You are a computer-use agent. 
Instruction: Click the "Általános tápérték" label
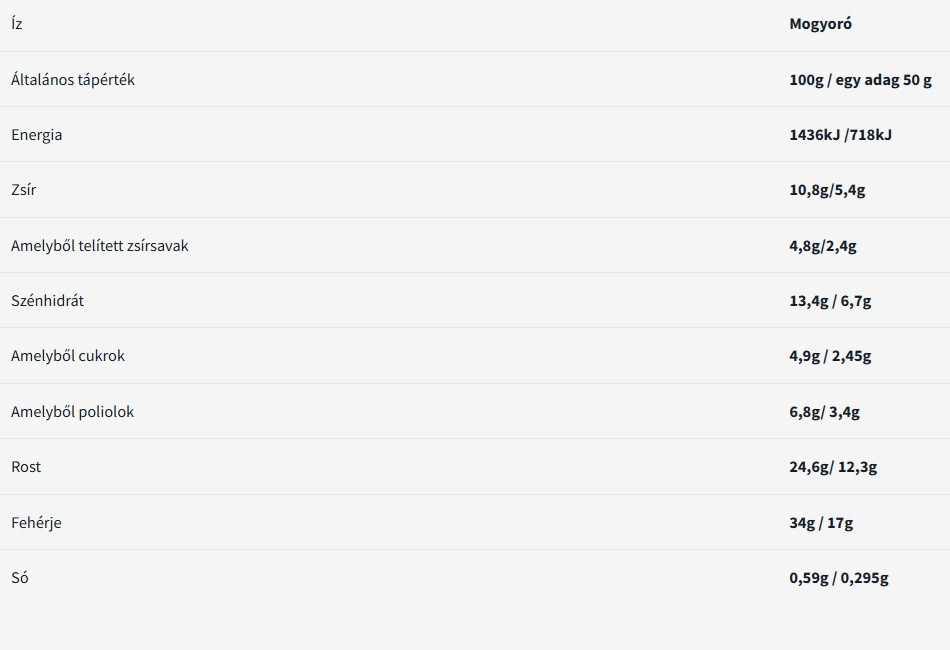click(73, 80)
